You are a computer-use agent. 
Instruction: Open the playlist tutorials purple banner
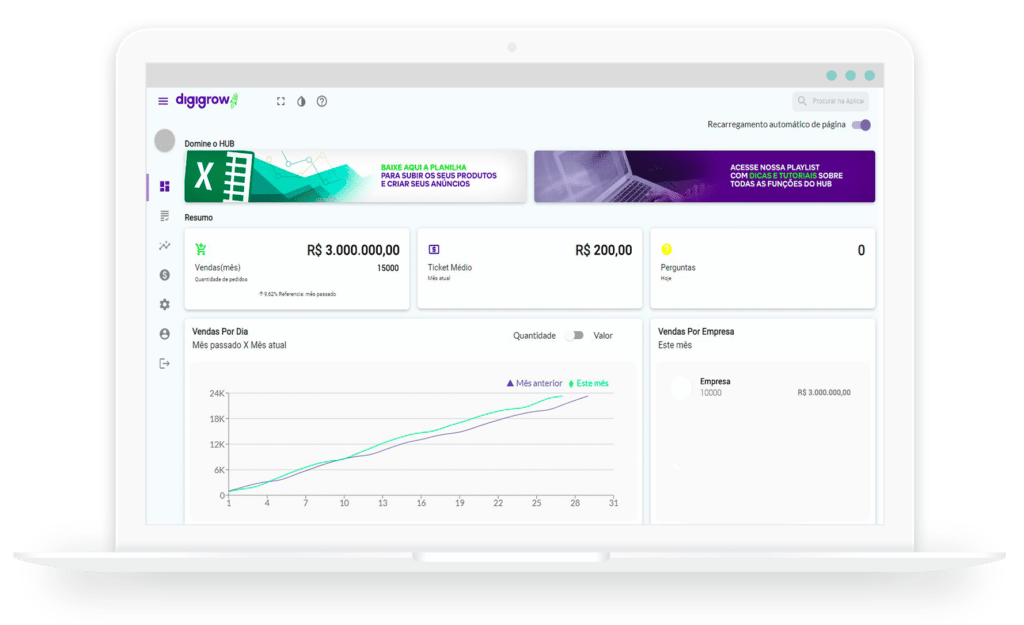coord(704,177)
